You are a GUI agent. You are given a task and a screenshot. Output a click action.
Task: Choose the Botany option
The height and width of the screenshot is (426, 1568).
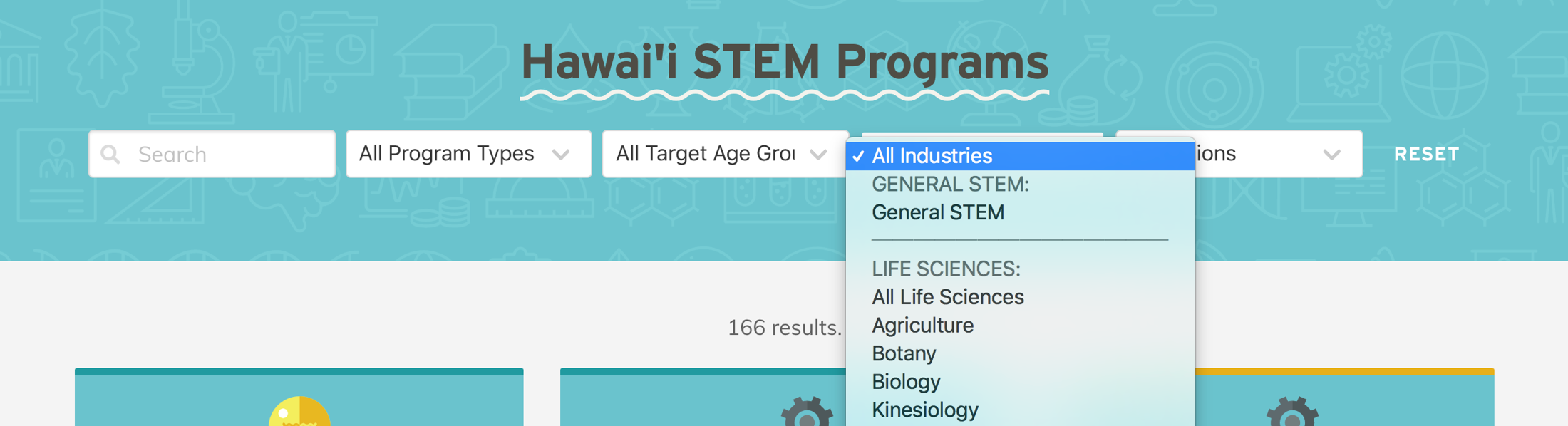coord(904,353)
